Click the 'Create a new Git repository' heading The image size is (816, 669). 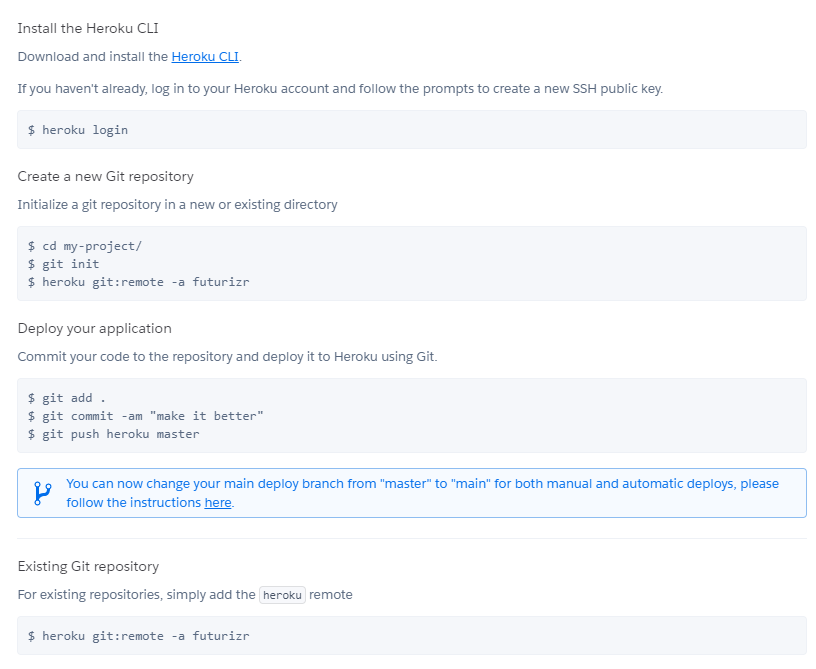(106, 176)
